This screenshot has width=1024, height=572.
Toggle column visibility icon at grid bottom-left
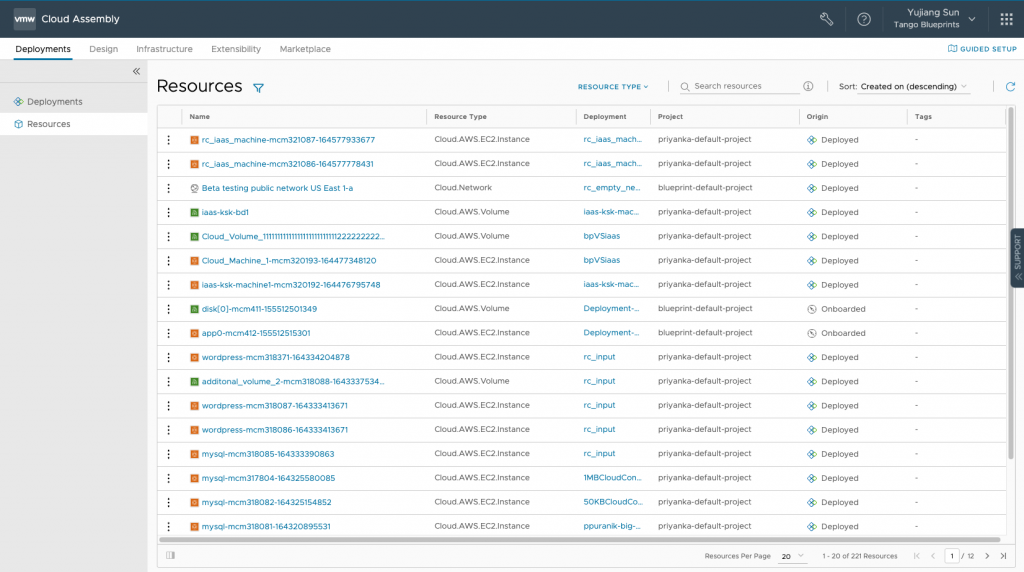click(170, 555)
